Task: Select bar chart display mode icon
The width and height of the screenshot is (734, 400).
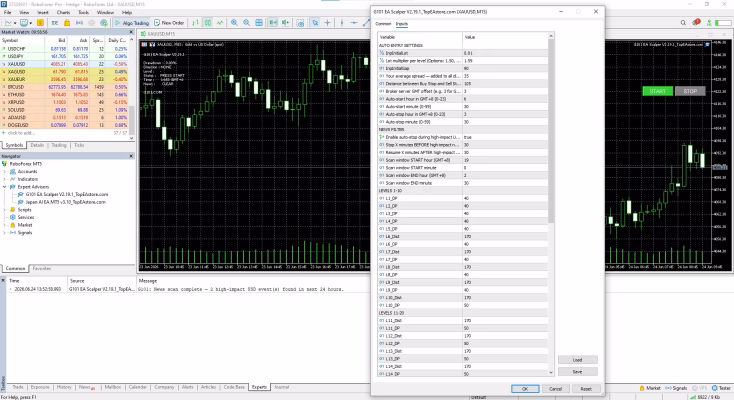Action: 195,22
